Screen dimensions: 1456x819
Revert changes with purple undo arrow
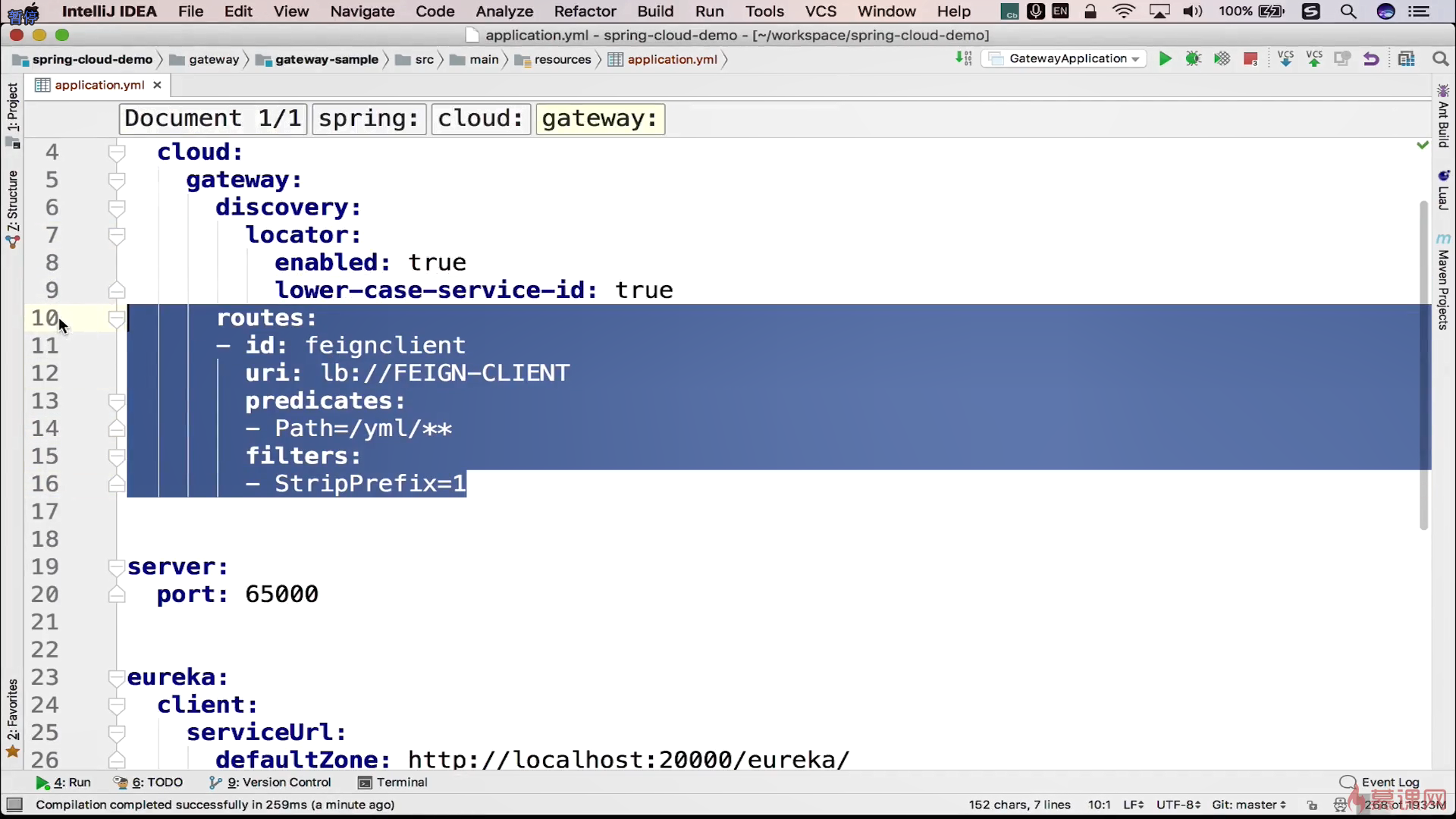click(x=1370, y=59)
